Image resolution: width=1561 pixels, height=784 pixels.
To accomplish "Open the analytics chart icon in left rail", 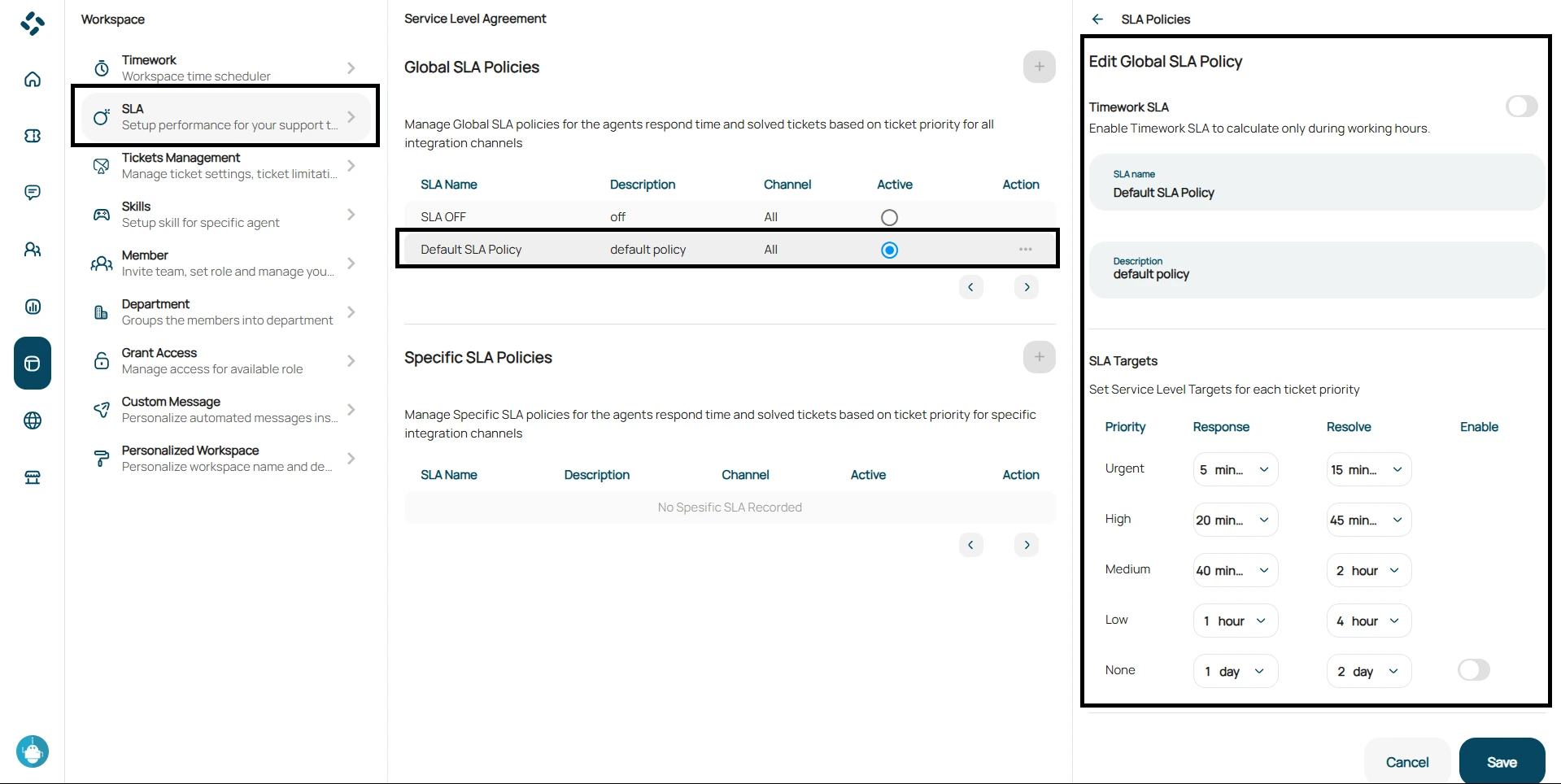I will (33, 307).
